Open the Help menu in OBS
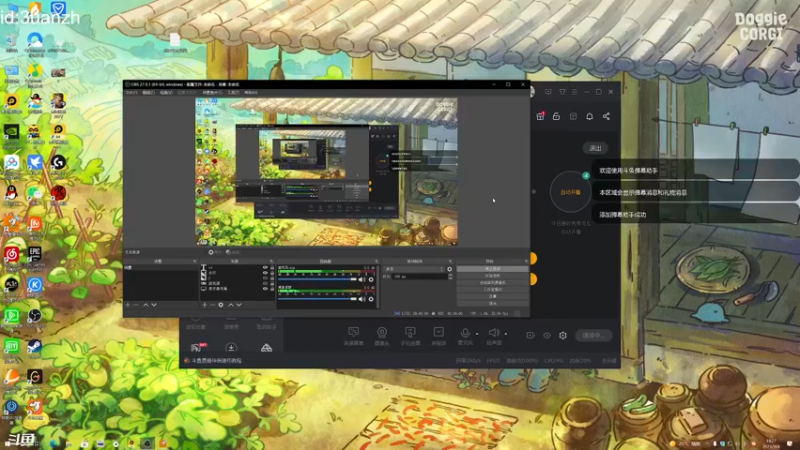Image resolution: width=800 pixels, height=450 pixels. [x=251, y=92]
